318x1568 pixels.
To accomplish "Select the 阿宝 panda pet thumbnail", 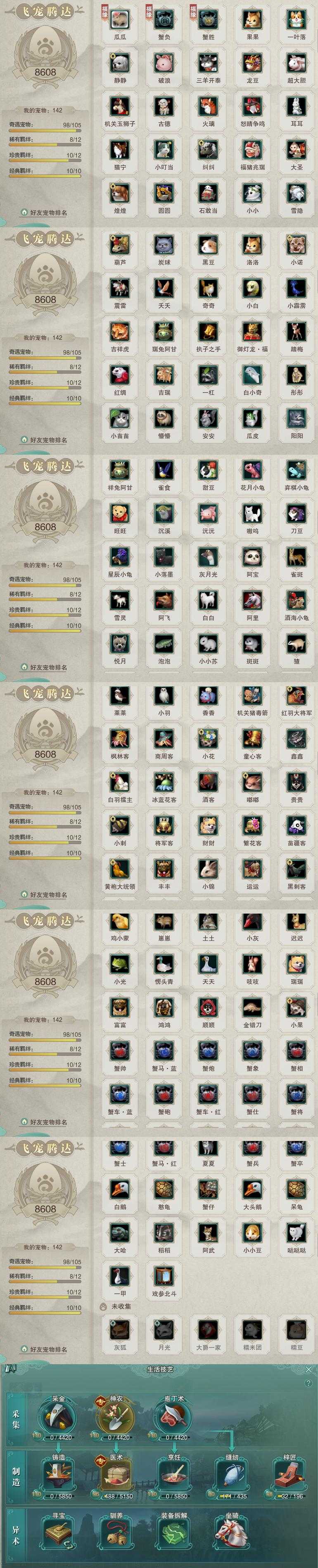I will [x=252, y=556].
